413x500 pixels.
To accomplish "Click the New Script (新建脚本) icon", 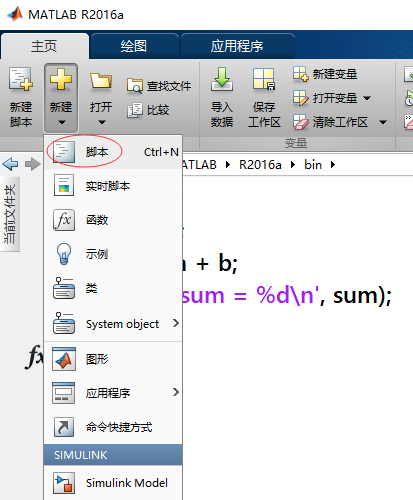I will coord(21,79).
